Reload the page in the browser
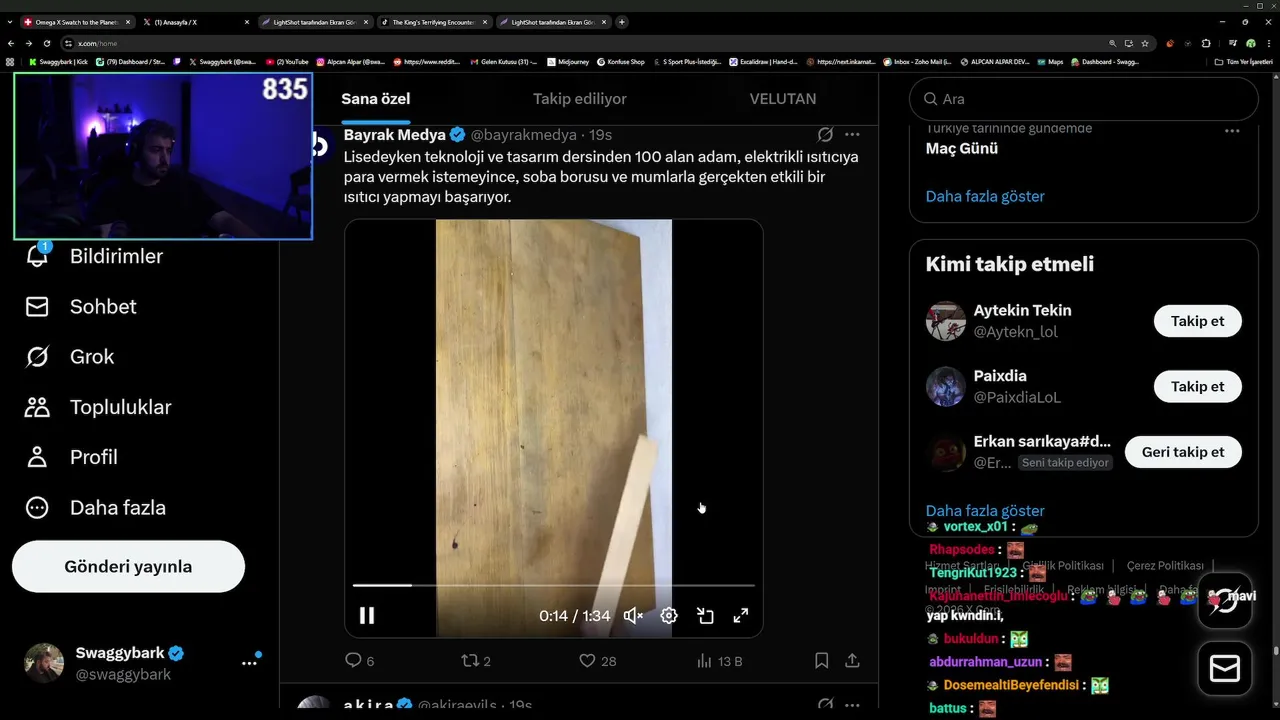The width and height of the screenshot is (1280, 720). click(x=46, y=43)
